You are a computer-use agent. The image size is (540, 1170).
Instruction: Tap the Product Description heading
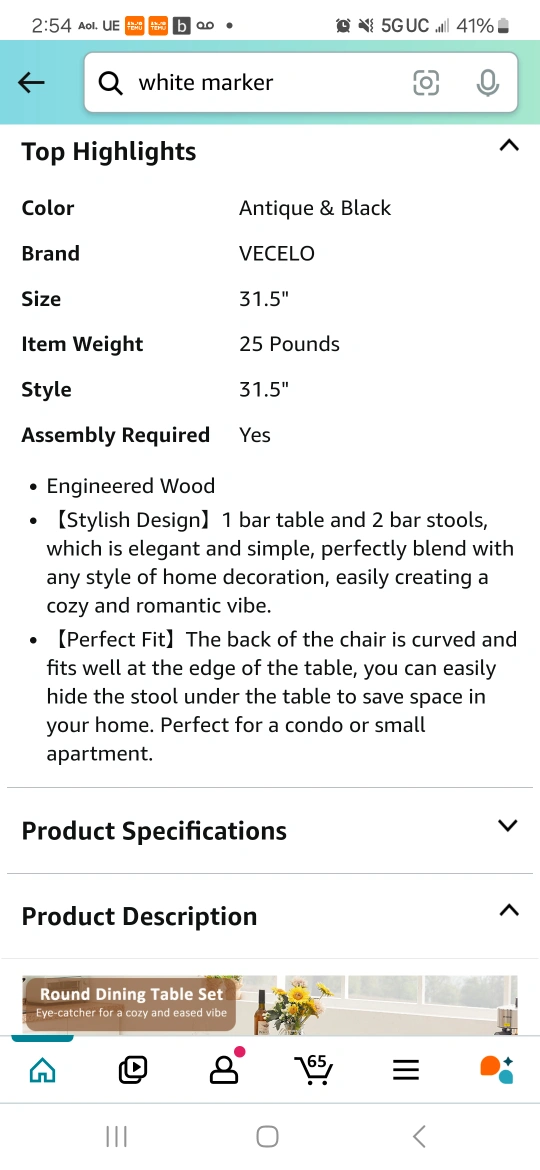coord(139,916)
